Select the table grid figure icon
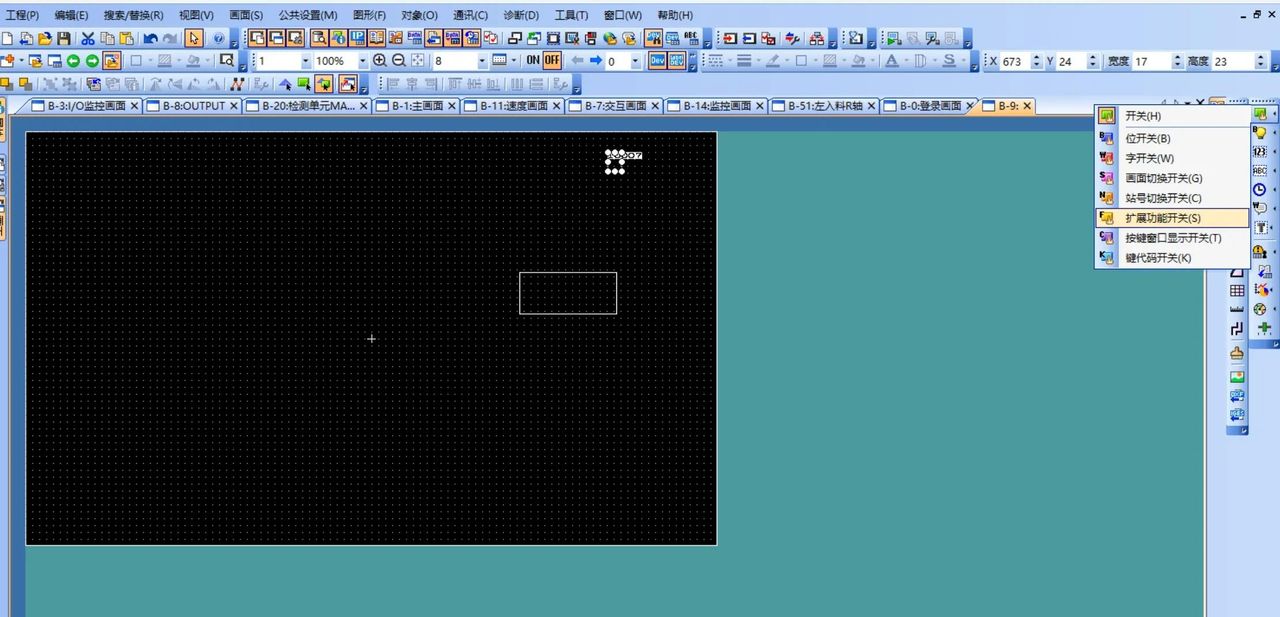 pyautogui.click(x=1237, y=290)
